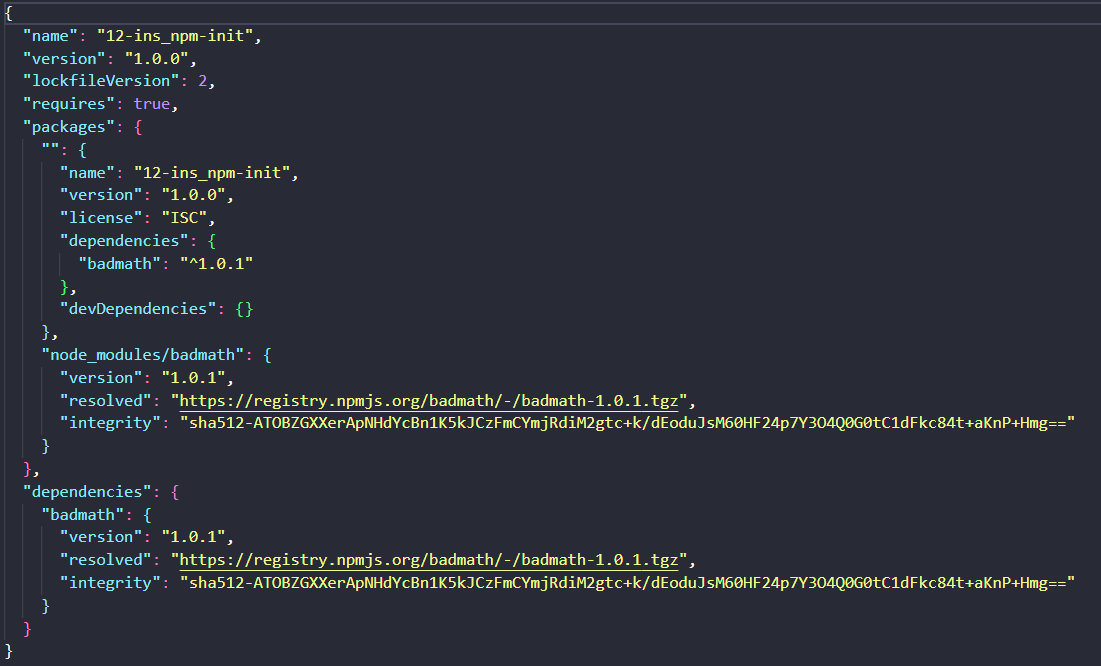Select "1.0.0" version value inside packages

tap(193, 195)
